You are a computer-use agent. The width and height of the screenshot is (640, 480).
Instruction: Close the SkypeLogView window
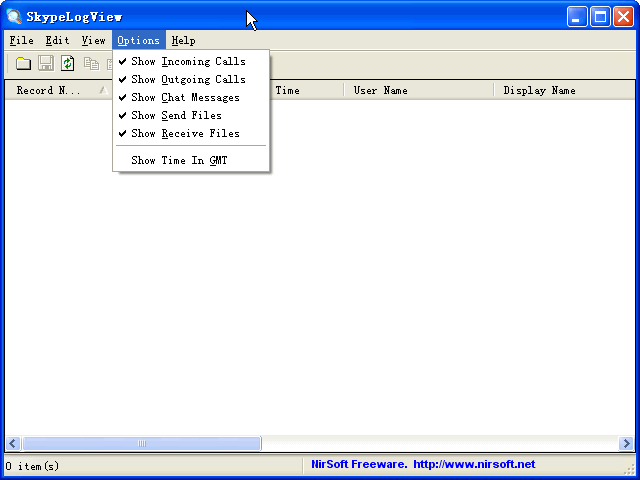click(x=624, y=17)
